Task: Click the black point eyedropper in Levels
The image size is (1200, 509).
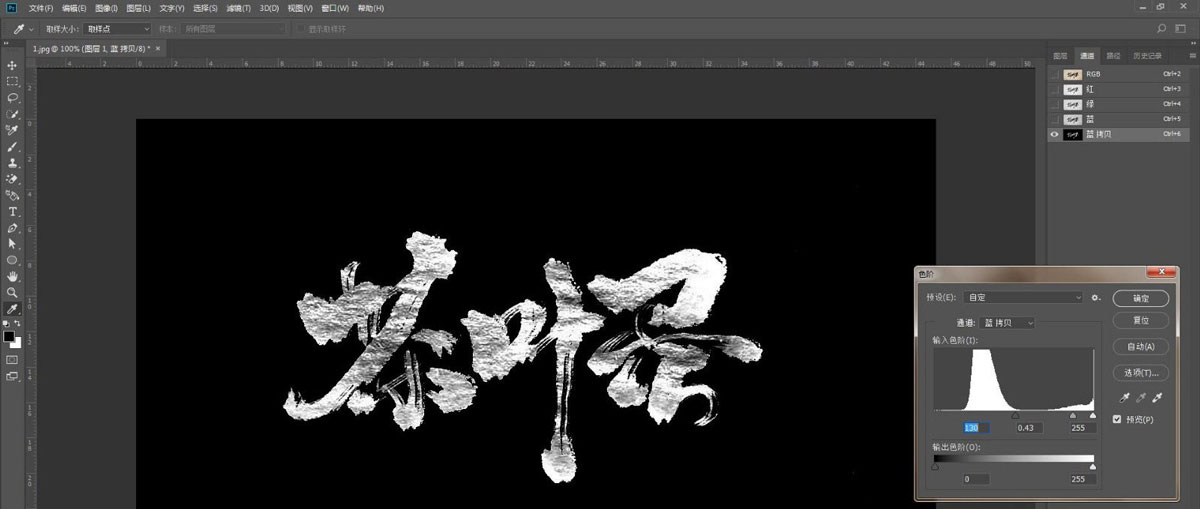Action: point(1122,398)
